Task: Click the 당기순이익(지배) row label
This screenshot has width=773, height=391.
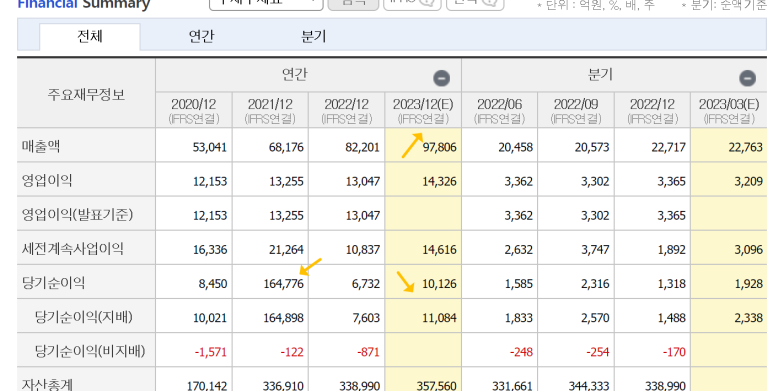Action: coord(84,317)
